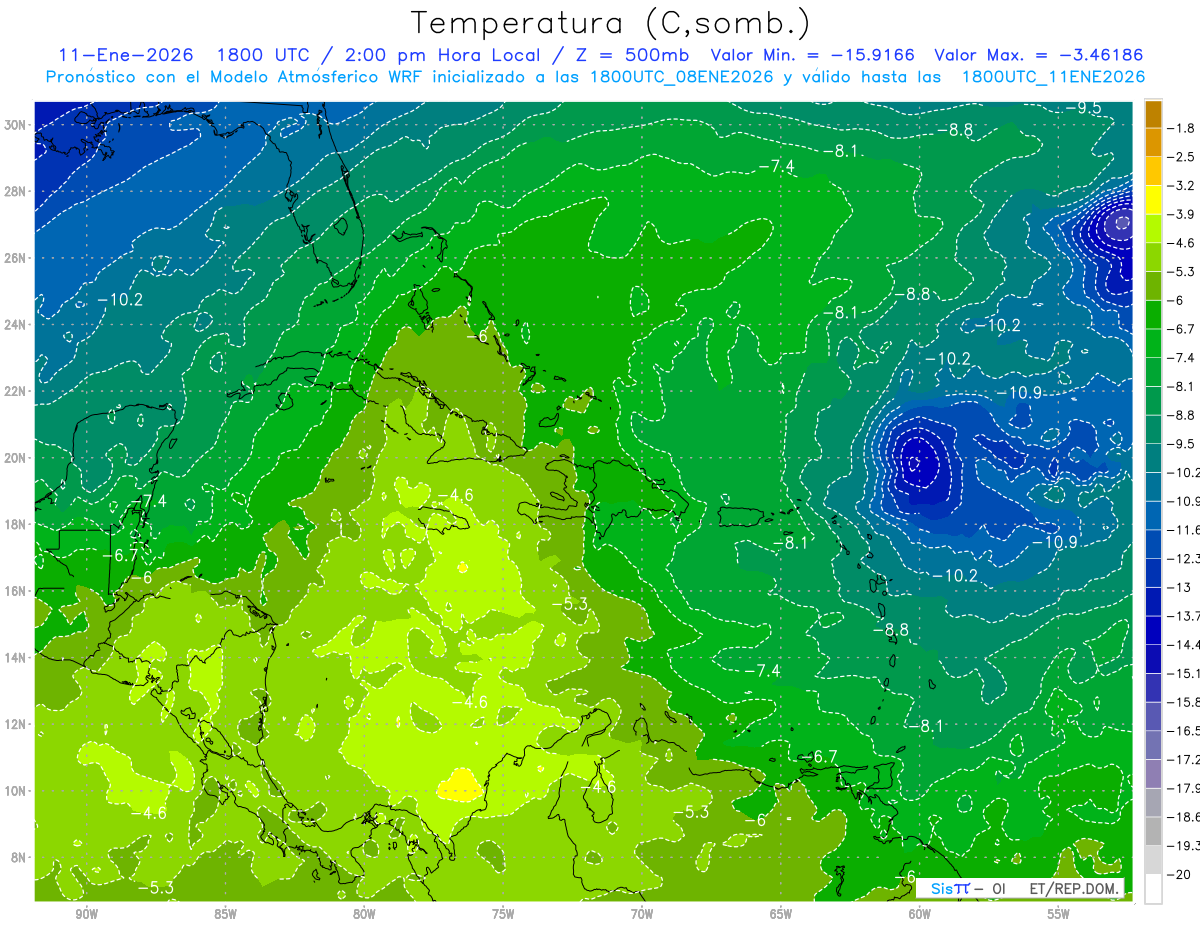Click the title "Temperatura (C,somb.)"

coord(611,23)
